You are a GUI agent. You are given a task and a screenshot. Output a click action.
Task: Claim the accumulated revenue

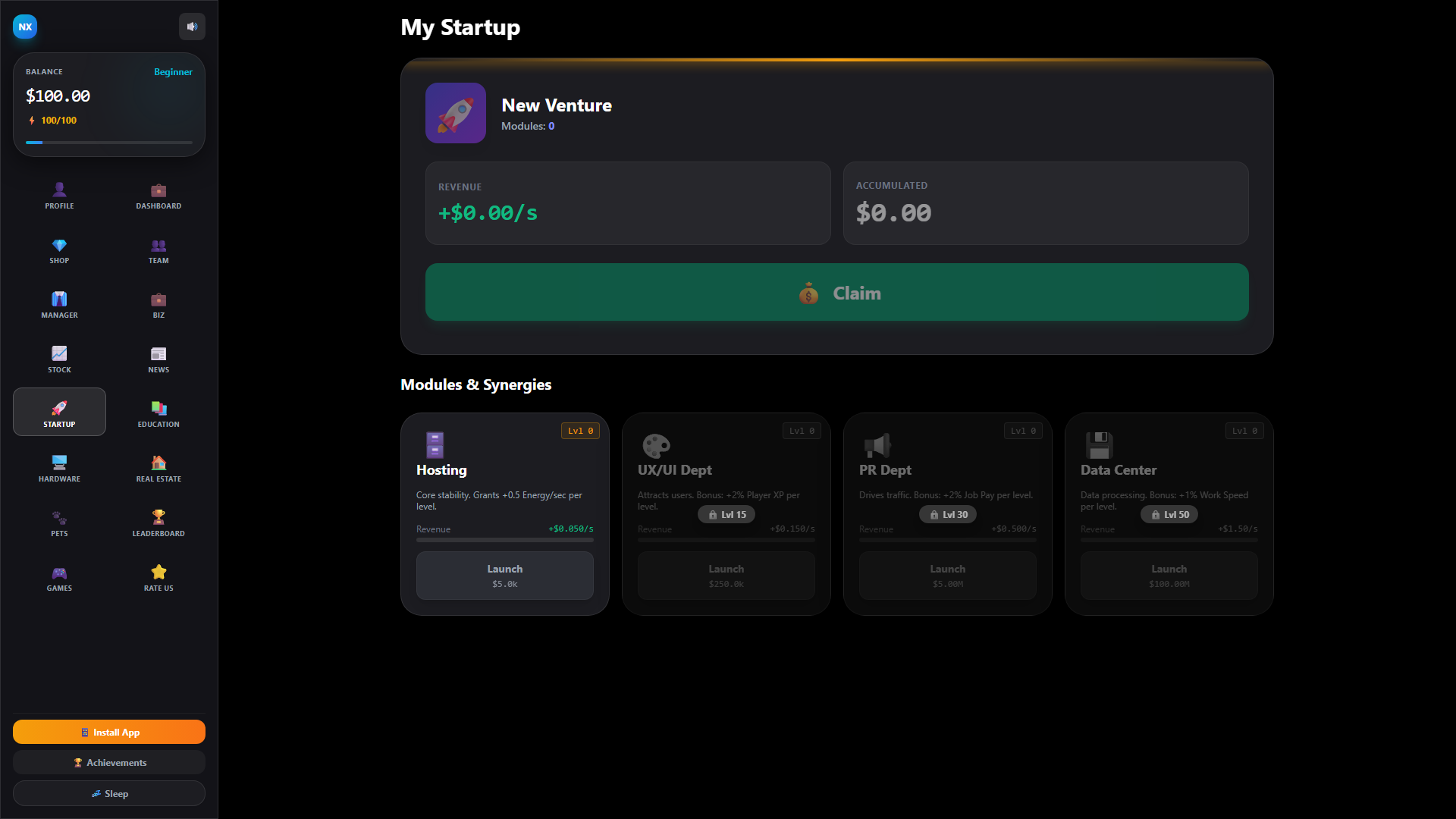click(836, 293)
